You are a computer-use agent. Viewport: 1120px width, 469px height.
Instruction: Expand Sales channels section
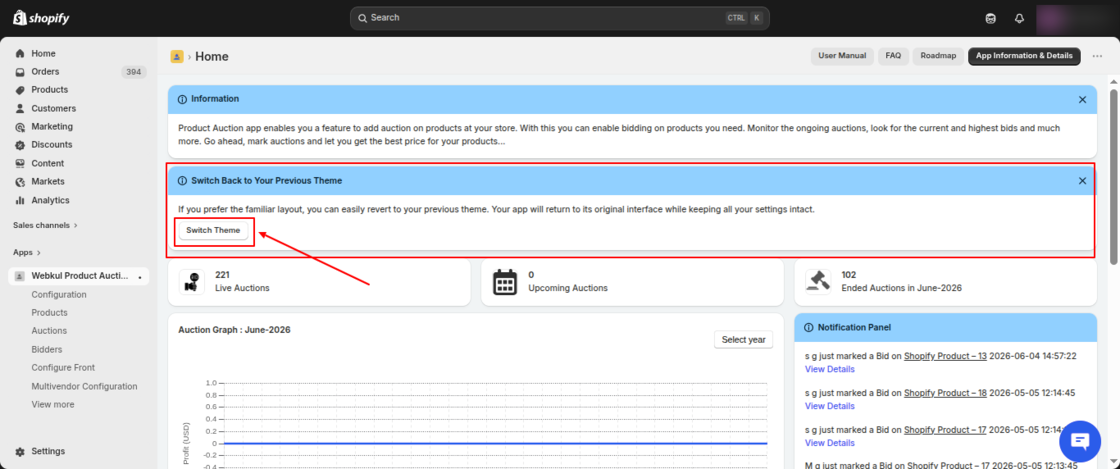coord(45,225)
